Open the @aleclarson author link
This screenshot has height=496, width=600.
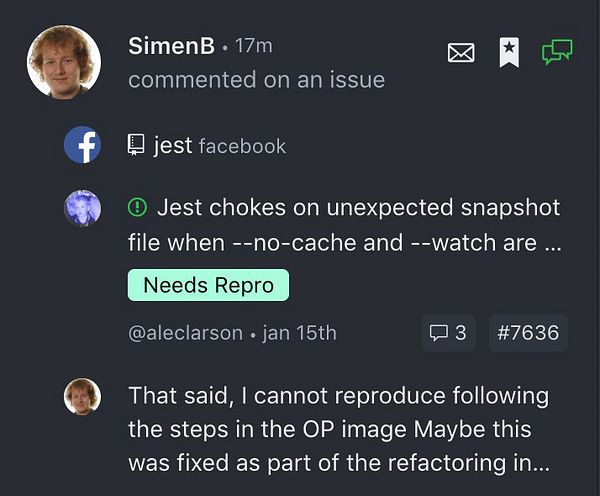(x=185, y=333)
